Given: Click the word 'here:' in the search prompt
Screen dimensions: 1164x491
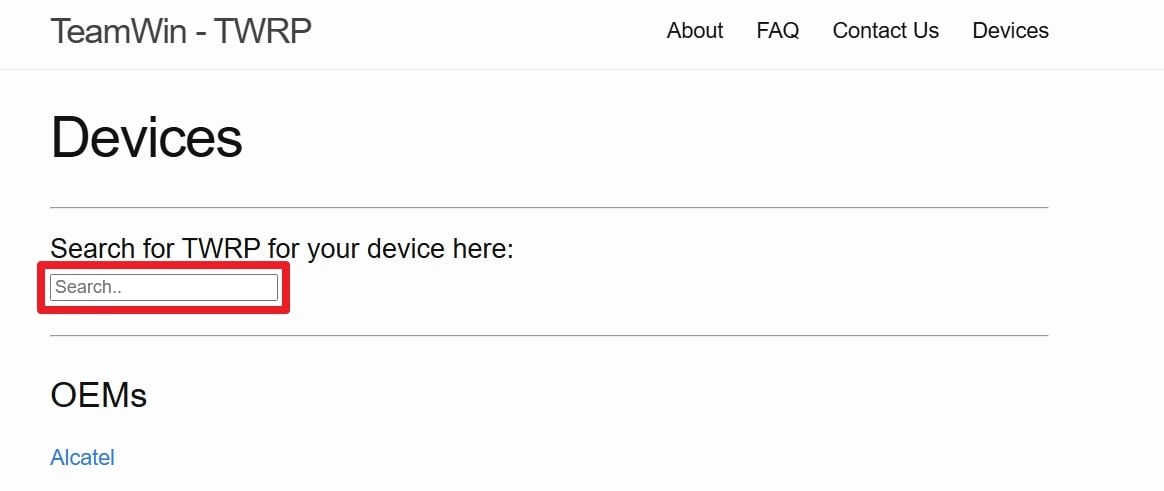Looking at the screenshot, I should point(482,248).
